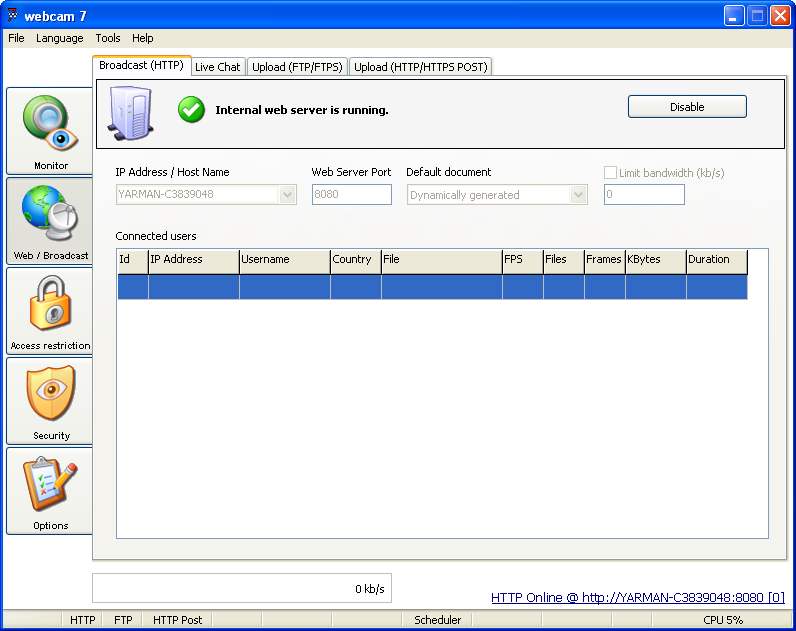Sort by the Duration column header
796x631 pixels.
[717, 261]
